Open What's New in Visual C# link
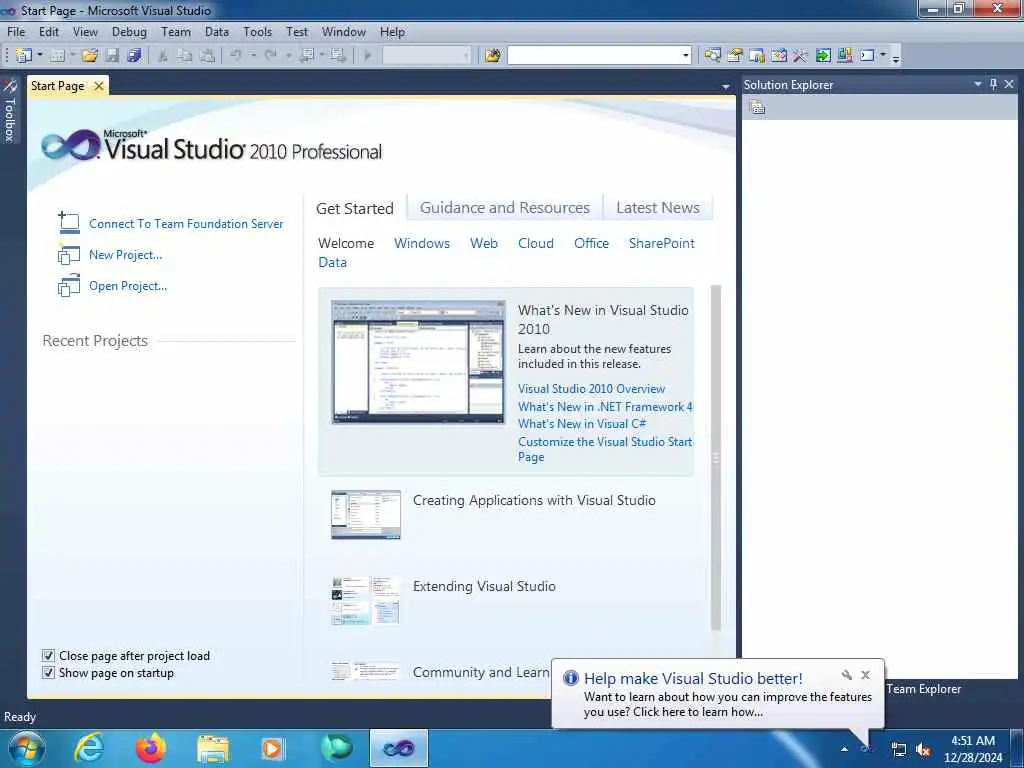This screenshot has width=1024, height=768. (x=582, y=424)
